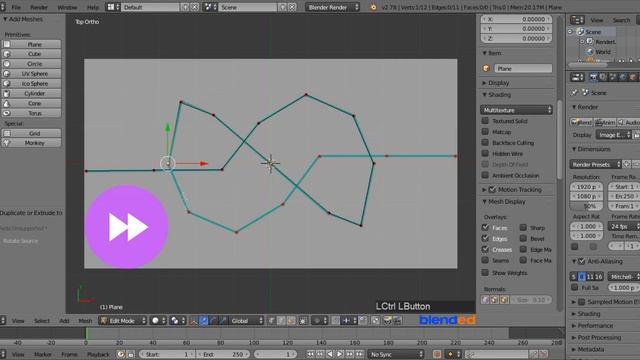Viewport: 640px width, 360px height.
Task: Uncheck the Faces overlay checkbox
Action: (485, 227)
